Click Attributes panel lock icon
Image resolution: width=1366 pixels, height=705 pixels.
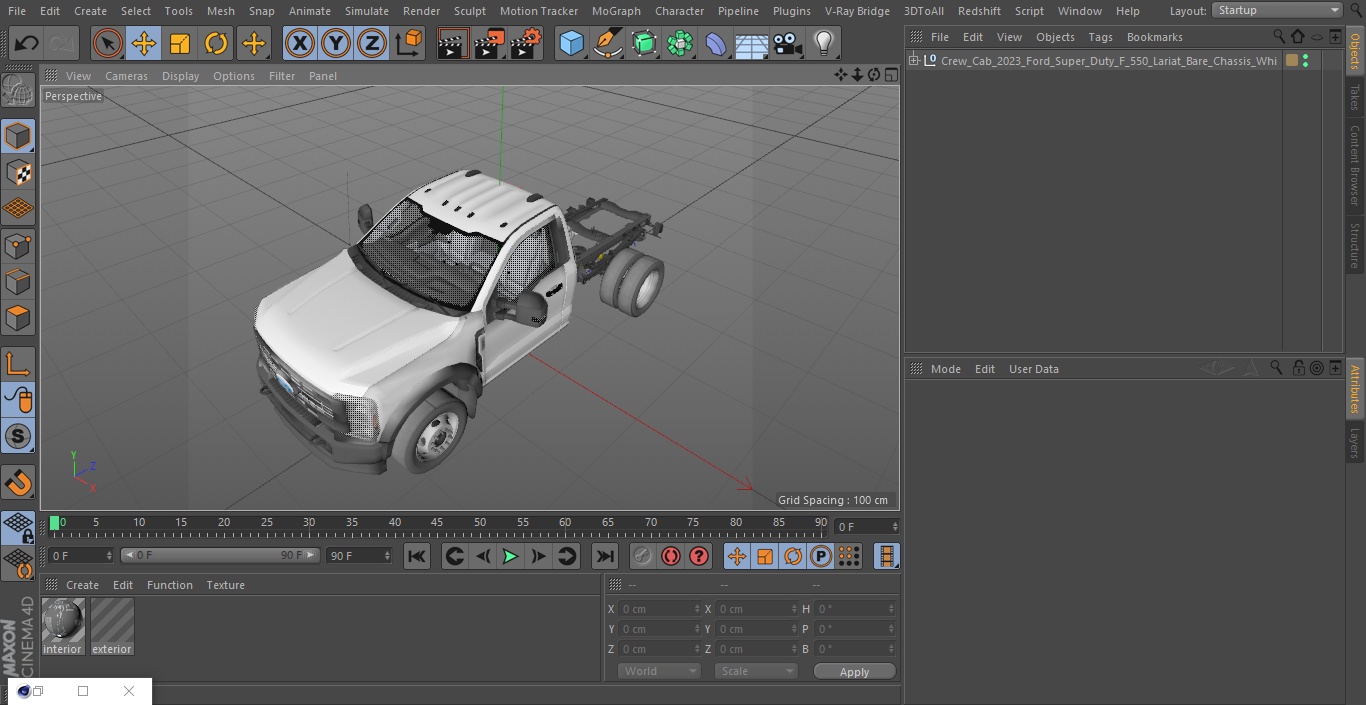[x=1298, y=368]
